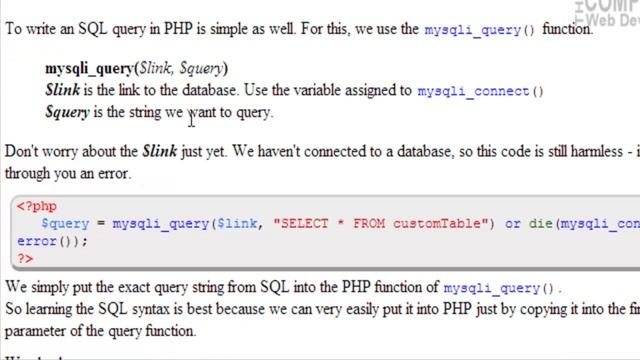640x360 pixels.
Task: Click the bold $query term before 'is the string'
Action: (67, 112)
